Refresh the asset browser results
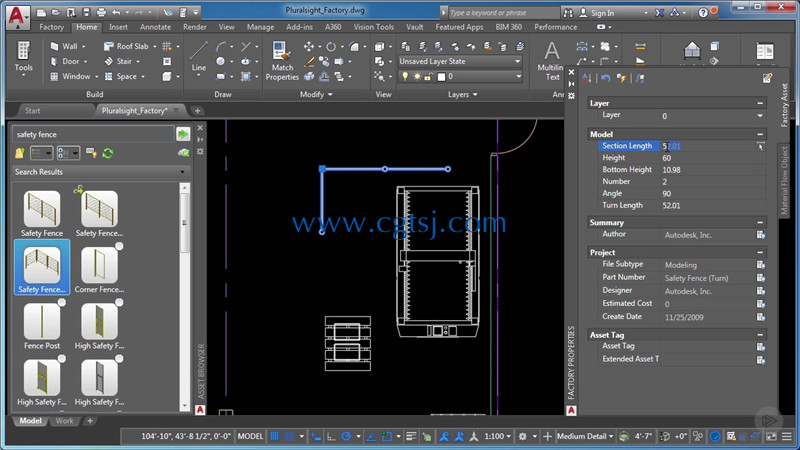The image size is (800, 450). point(108,153)
